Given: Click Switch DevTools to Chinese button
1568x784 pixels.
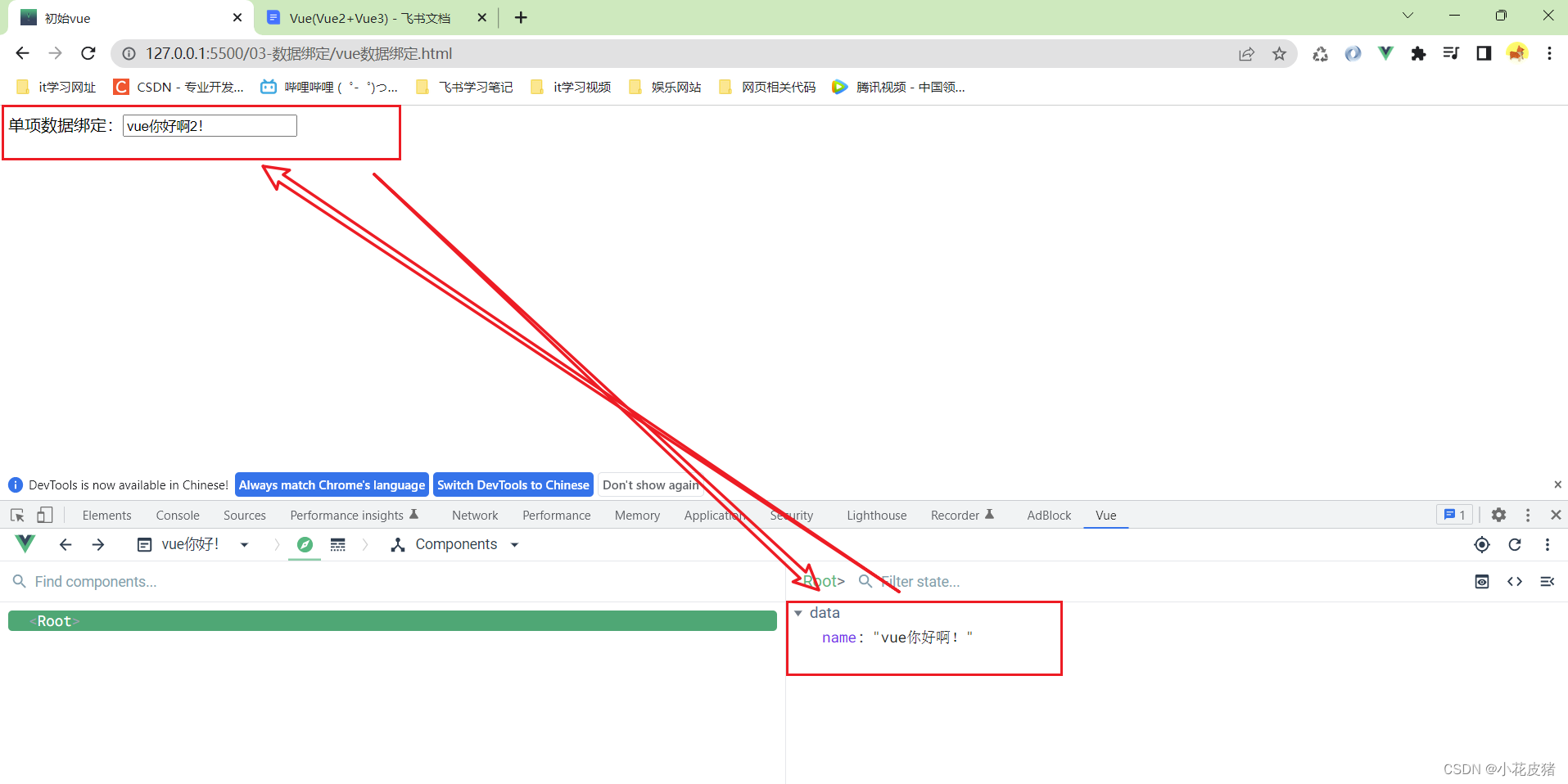Looking at the screenshot, I should [x=513, y=484].
